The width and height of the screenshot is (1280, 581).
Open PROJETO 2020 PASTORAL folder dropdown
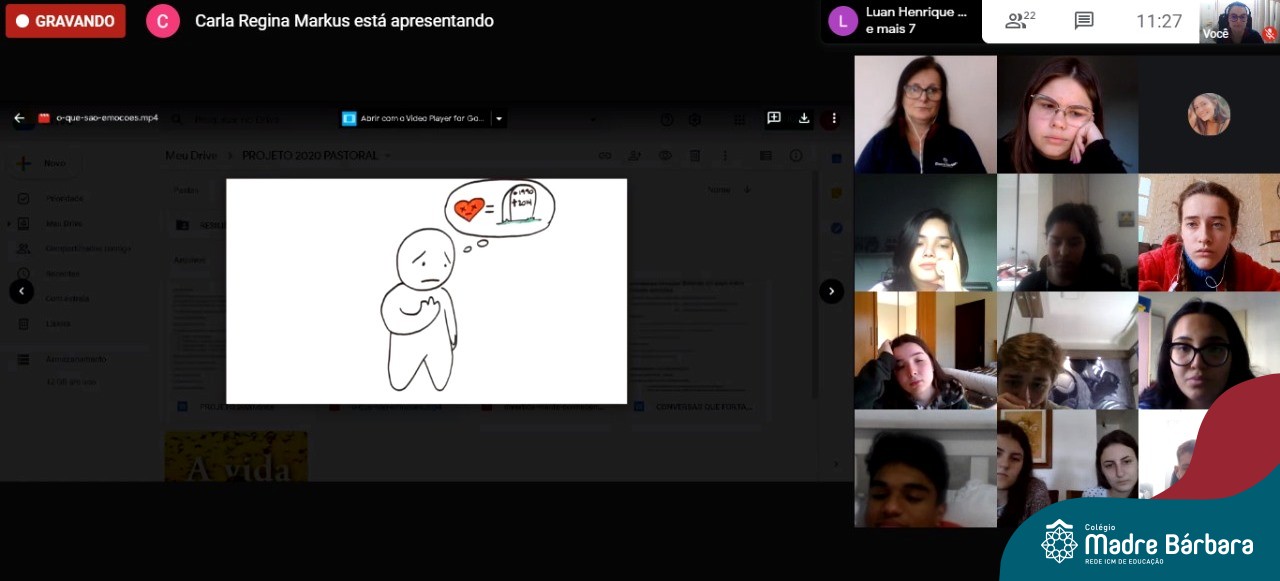[x=388, y=156]
